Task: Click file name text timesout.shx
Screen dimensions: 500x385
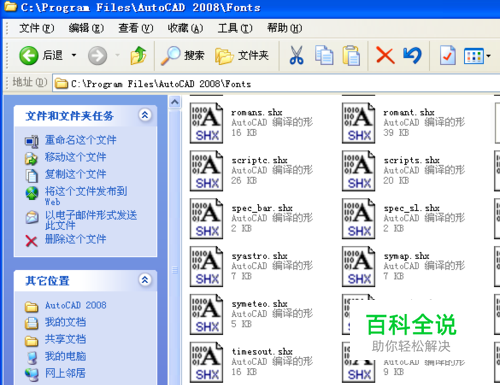Action: point(262,352)
